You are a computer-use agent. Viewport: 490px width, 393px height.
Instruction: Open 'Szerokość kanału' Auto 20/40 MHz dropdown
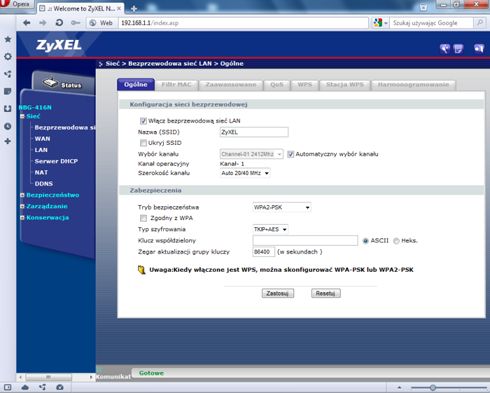click(x=245, y=173)
